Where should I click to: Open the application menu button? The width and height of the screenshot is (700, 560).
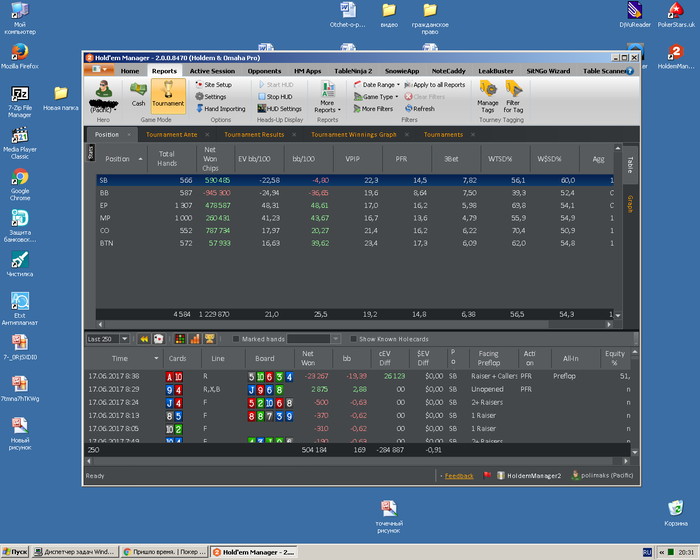coord(99,69)
